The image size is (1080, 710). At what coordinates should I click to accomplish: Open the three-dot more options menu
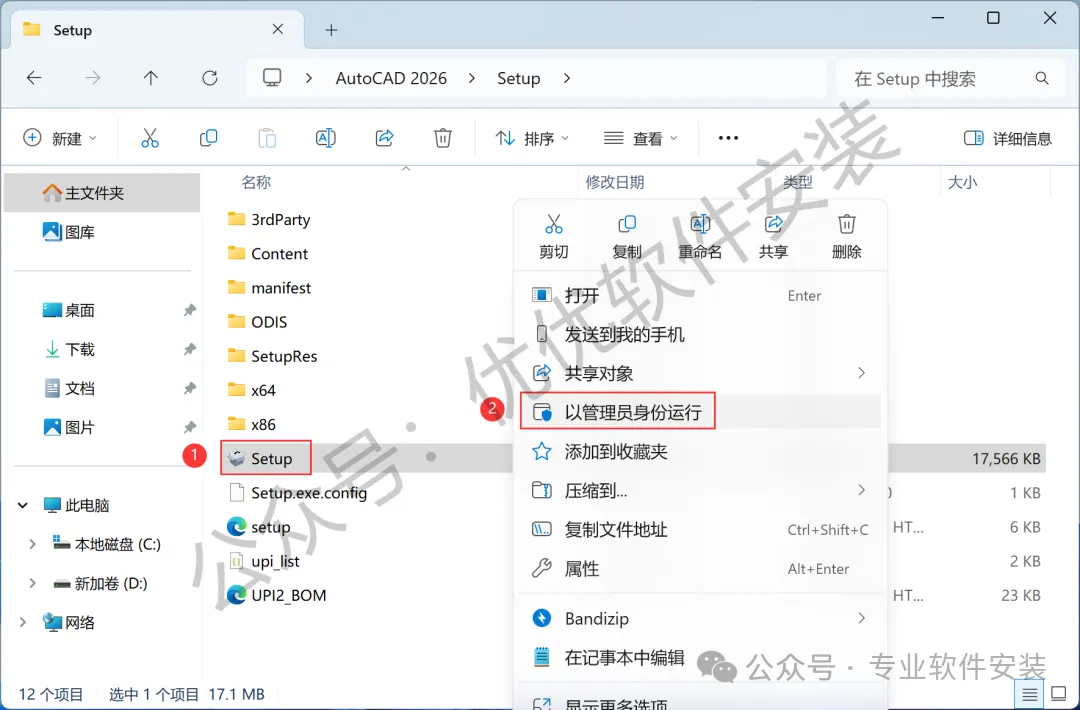[x=728, y=138]
